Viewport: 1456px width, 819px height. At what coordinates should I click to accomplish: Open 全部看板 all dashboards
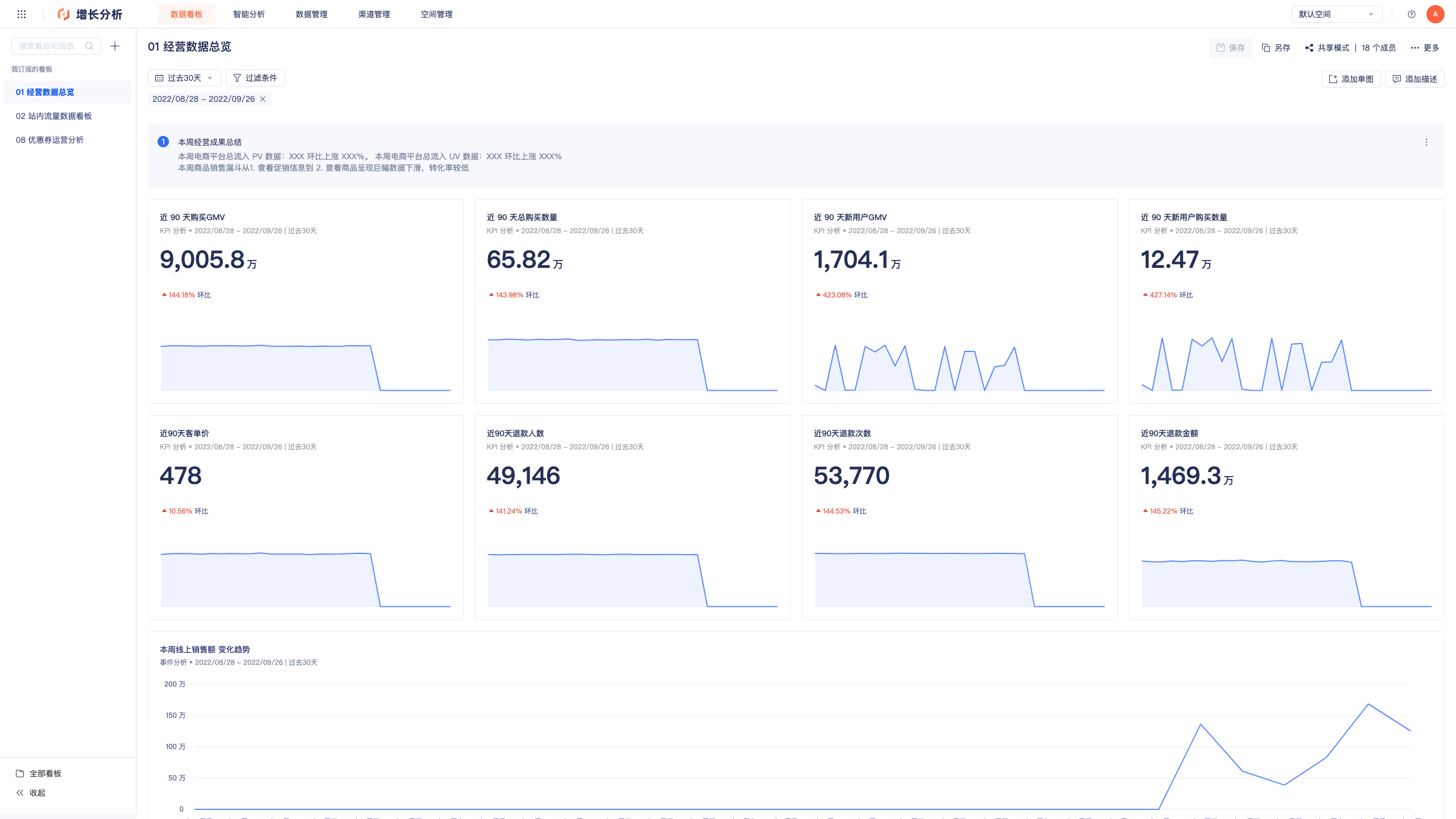[39, 773]
